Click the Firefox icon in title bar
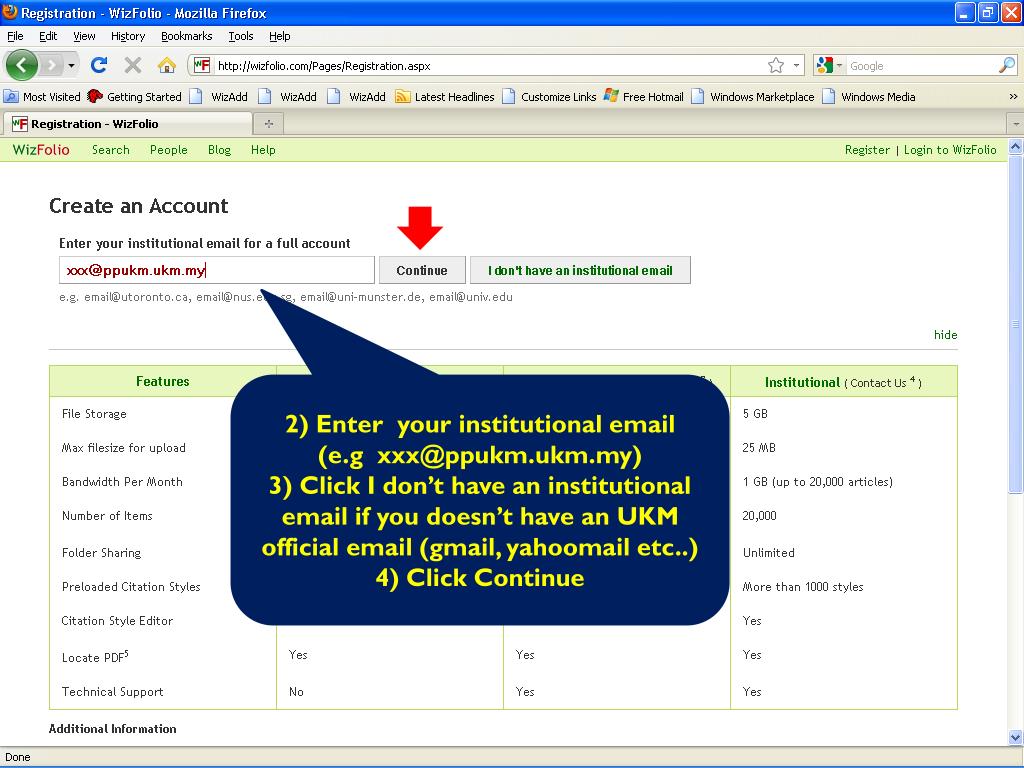1024x768 pixels. click(10, 12)
